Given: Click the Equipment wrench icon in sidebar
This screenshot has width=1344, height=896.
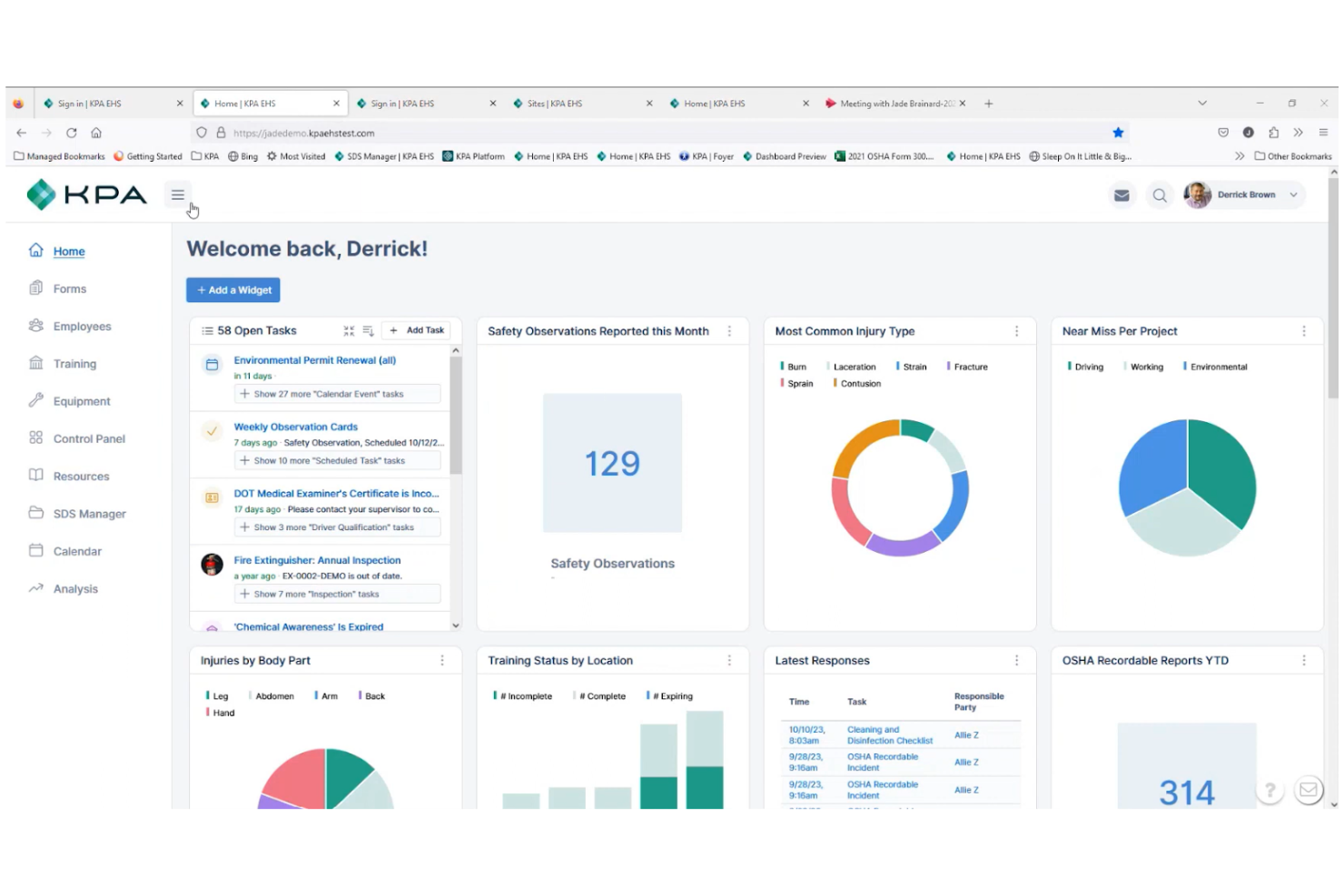Looking at the screenshot, I should pyautogui.click(x=36, y=400).
